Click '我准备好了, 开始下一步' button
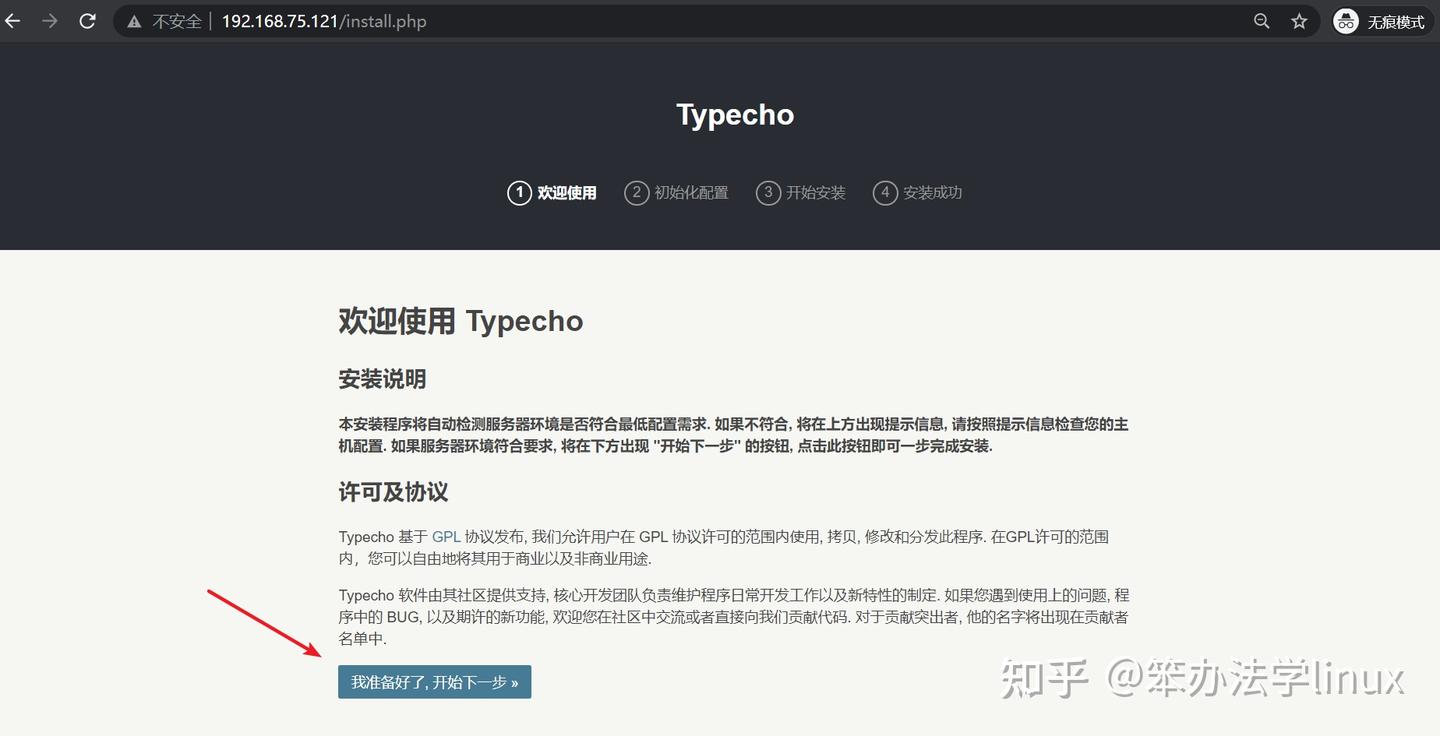Image resolution: width=1440 pixels, height=736 pixels. tap(434, 681)
